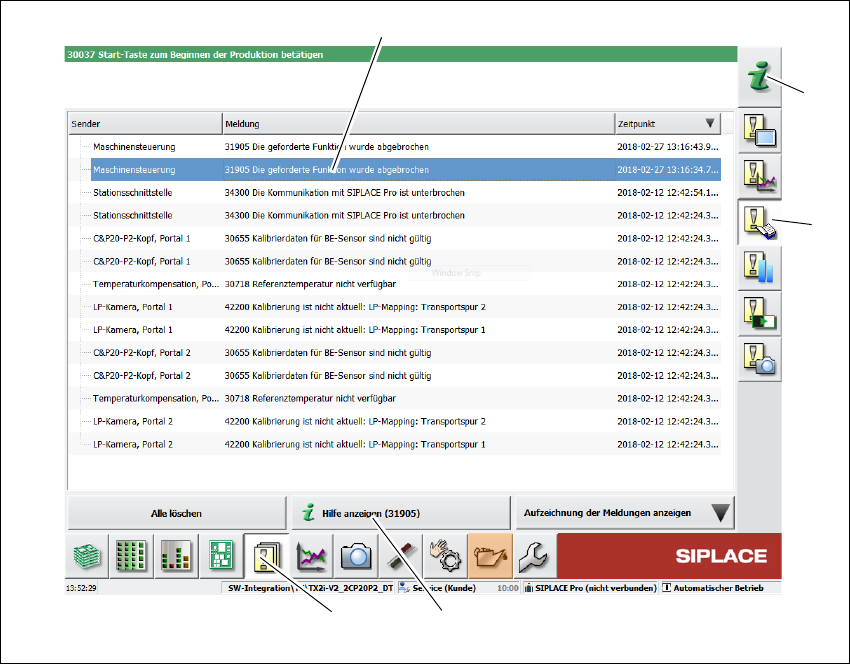Open the camera view in bottom toolbar

coord(356,556)
